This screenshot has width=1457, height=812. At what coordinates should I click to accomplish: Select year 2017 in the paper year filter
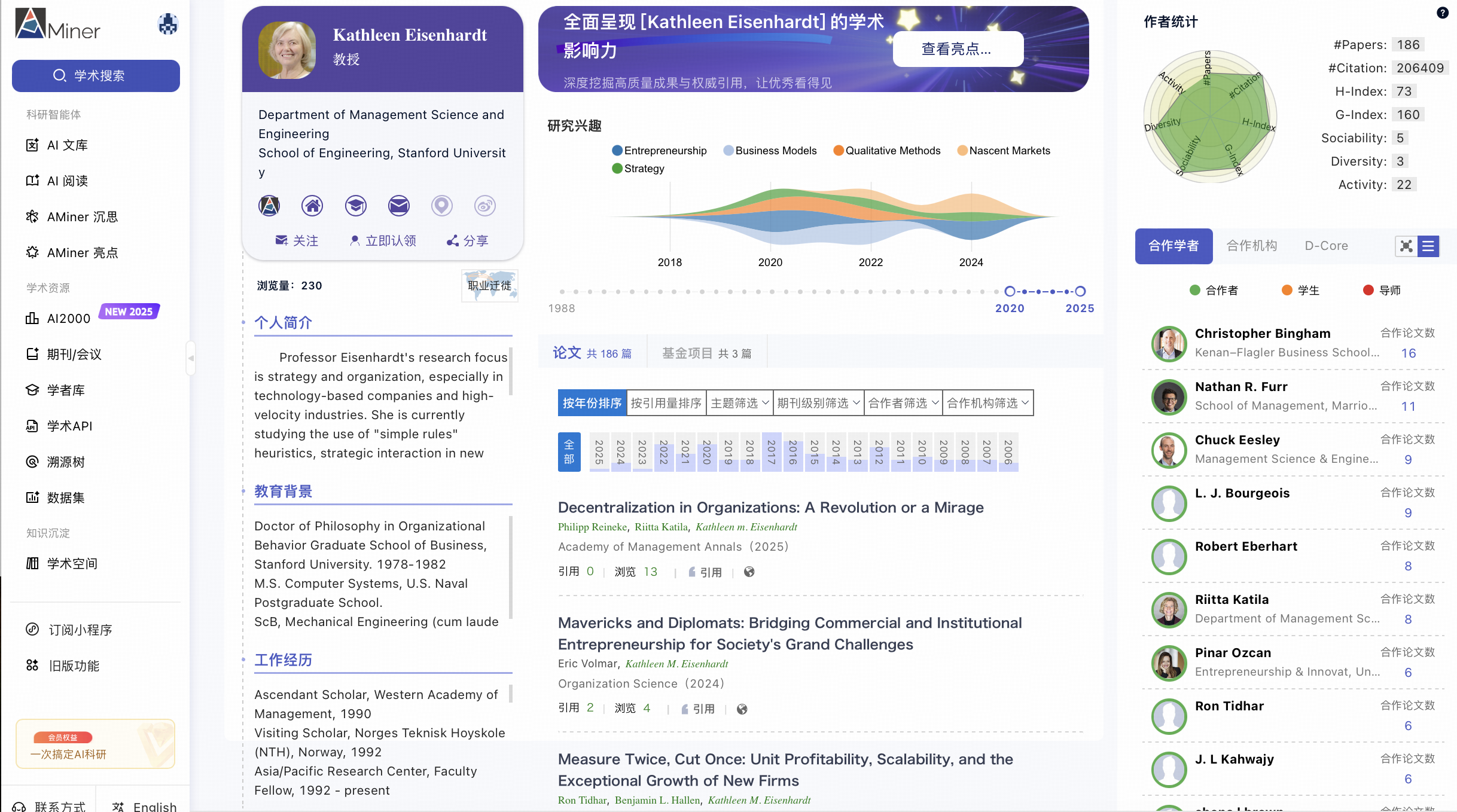coord(771,452)
